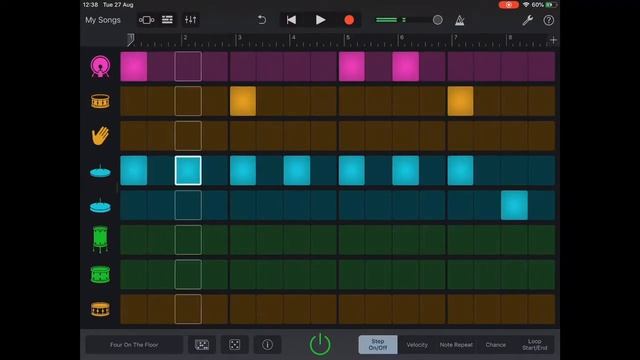Turn off the first kick drum step

coord(134,66)
